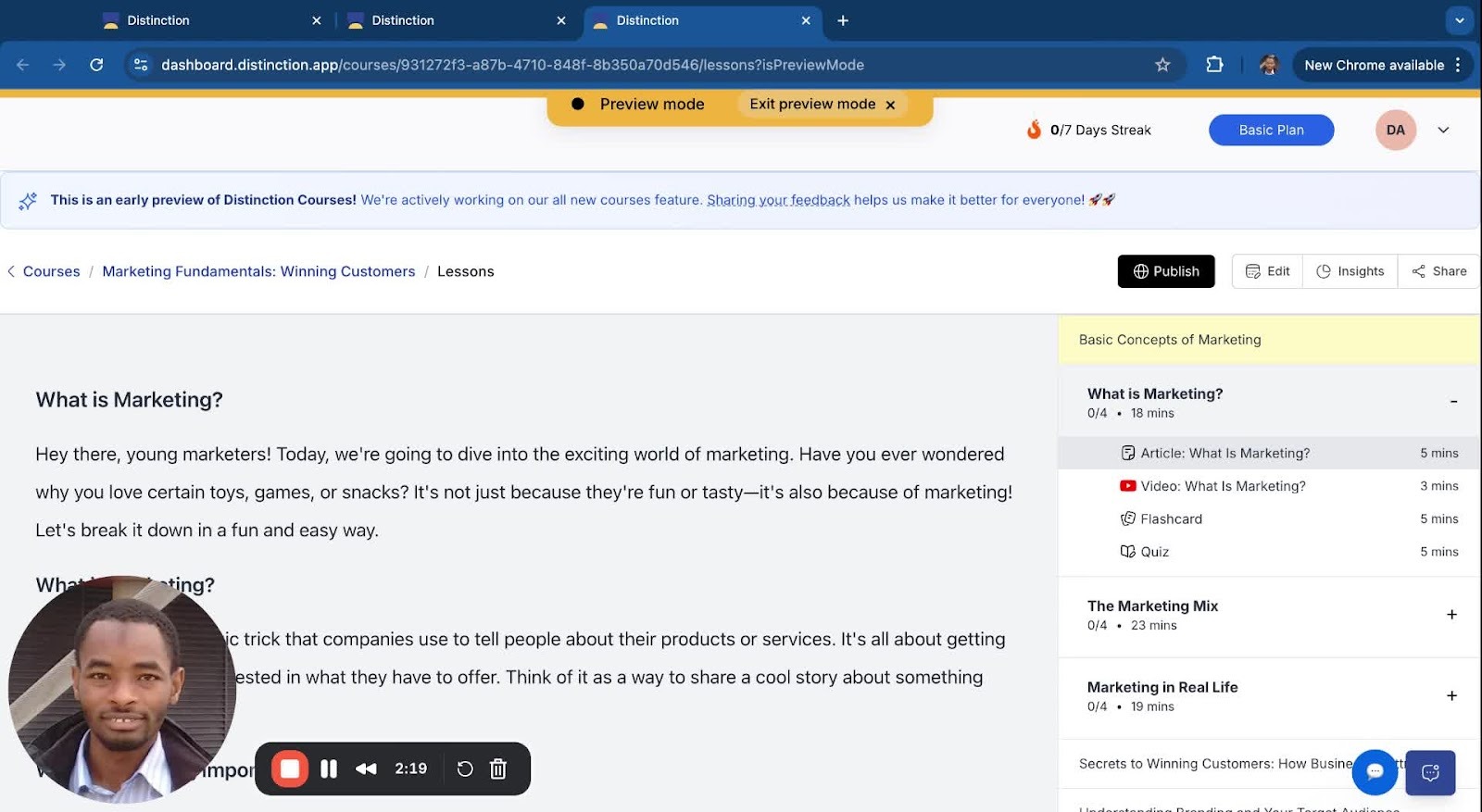1482x812 pixels.
Task: Bookmark this page with star icon
Action: (x=1162, y=65)
